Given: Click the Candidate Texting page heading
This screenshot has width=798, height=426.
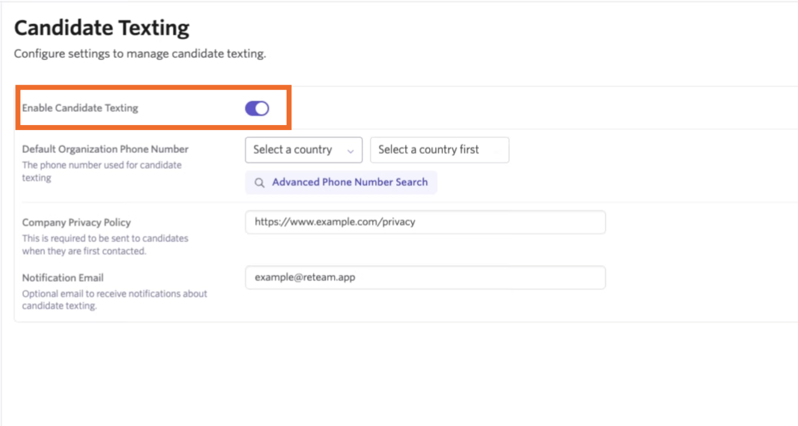Looking at the screenshot, I should (x=102, y=27).
